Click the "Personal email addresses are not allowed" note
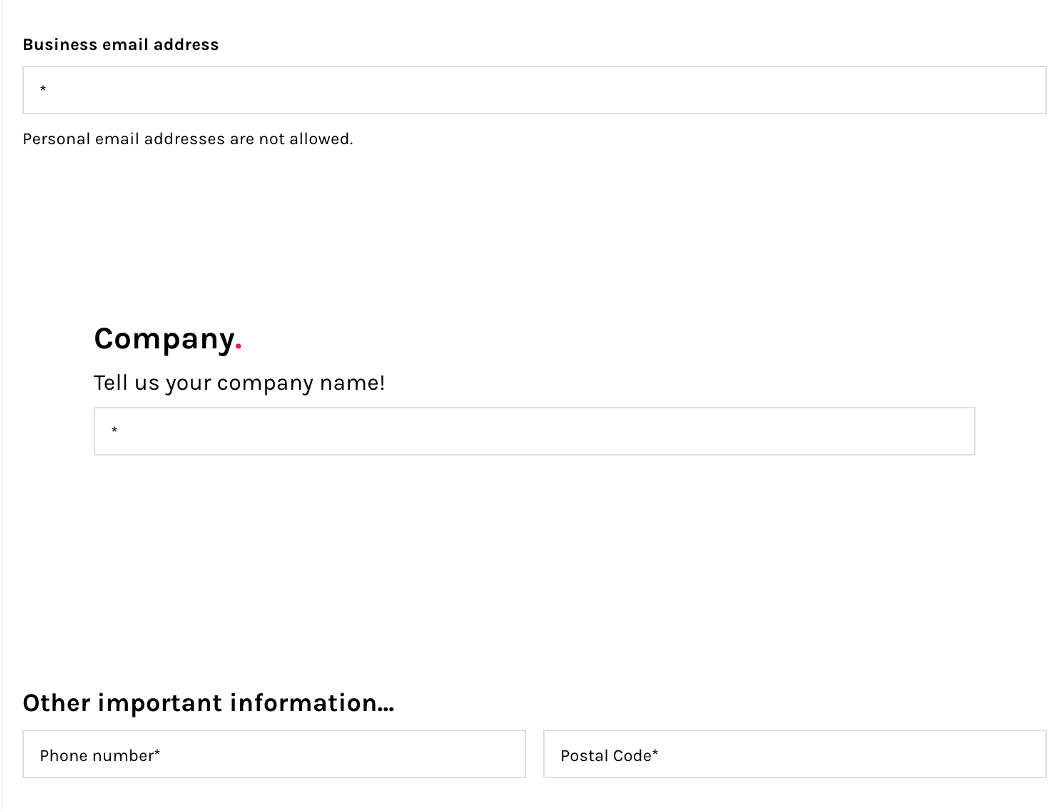The height and width of the screenshot is (812, 1054). tap(187, 139)
